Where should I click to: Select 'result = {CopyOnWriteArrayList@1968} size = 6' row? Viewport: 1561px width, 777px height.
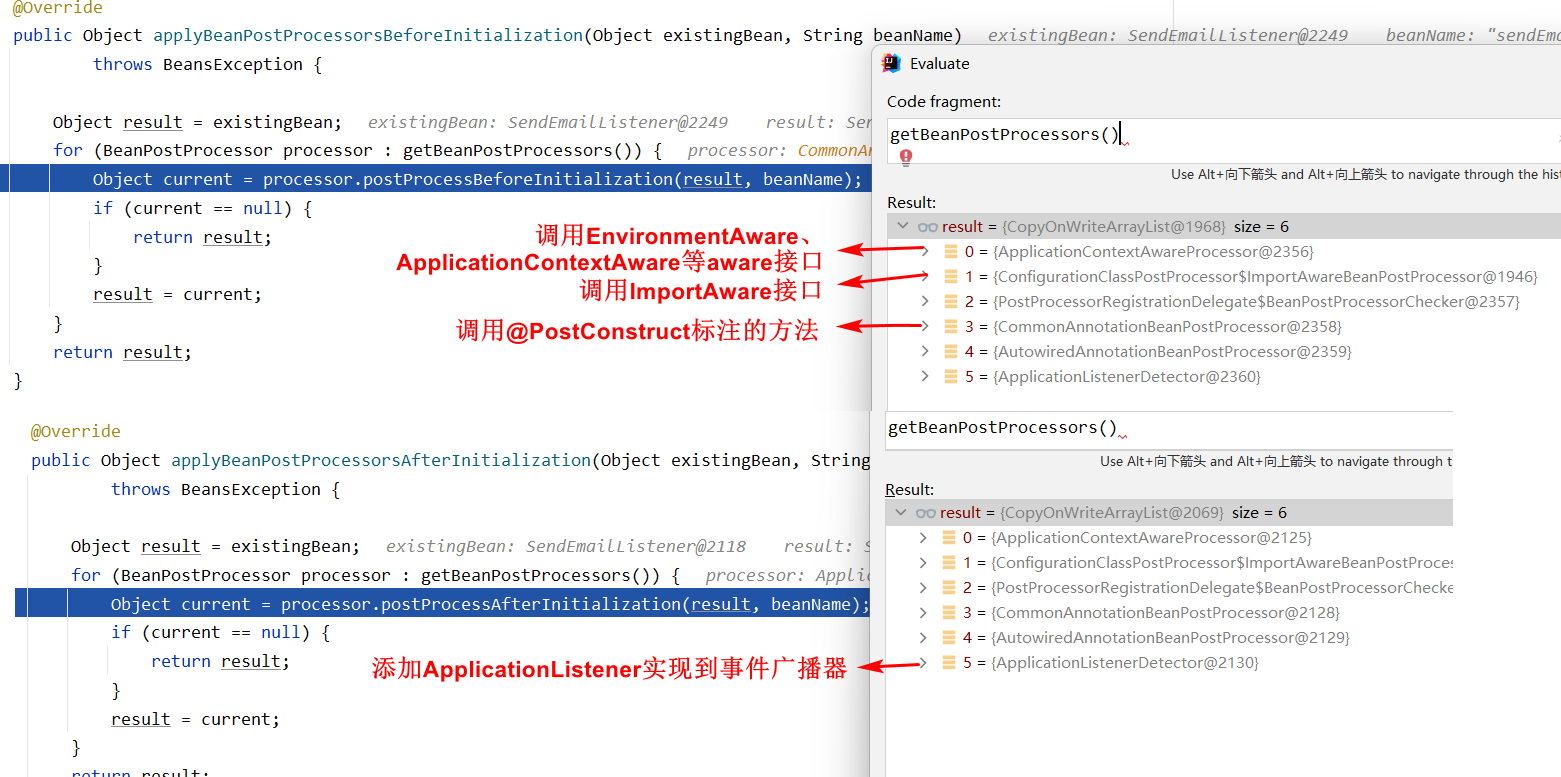1223,227
